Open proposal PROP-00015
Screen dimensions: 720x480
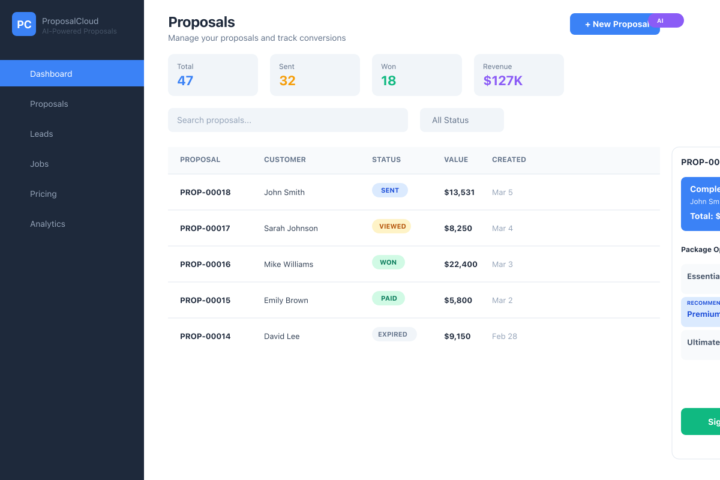(x=205, y=300)
